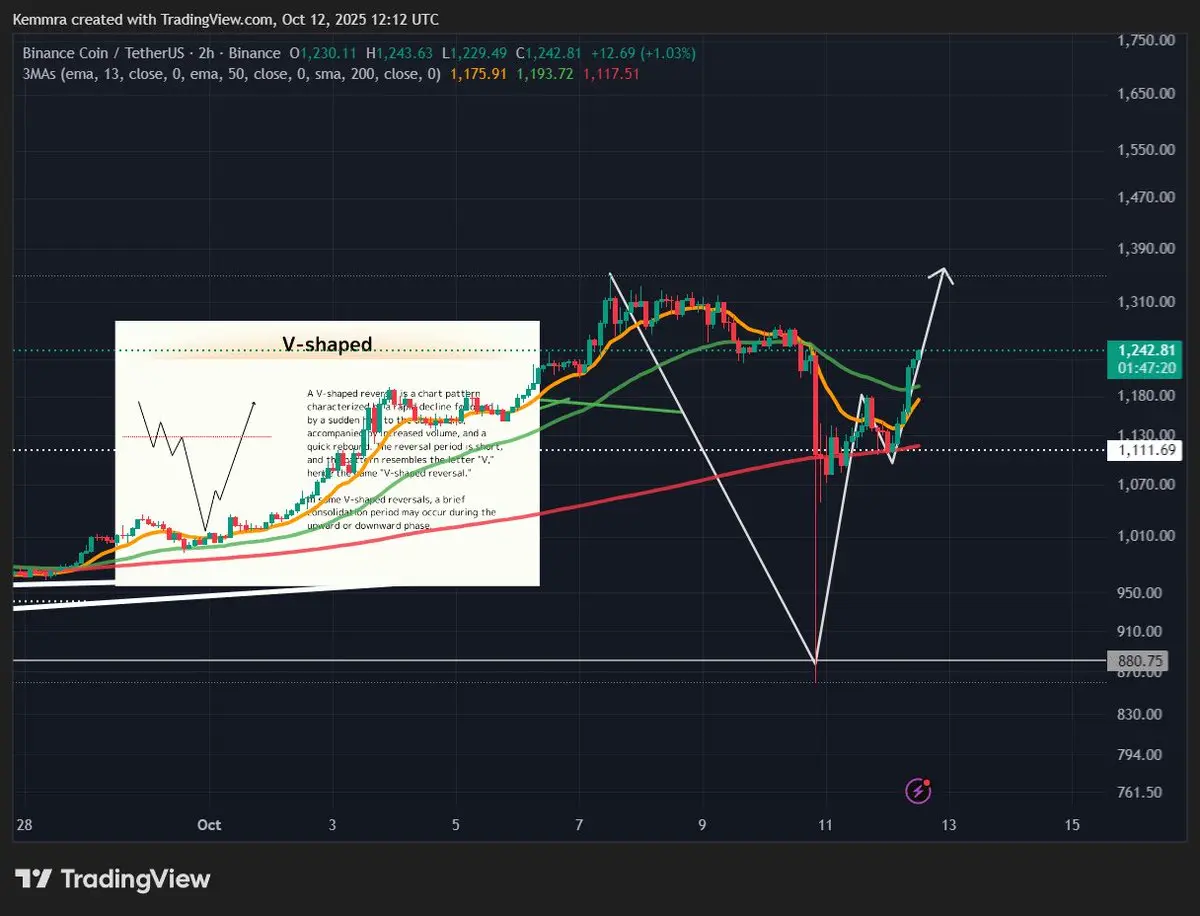Click the V-shaped heading on the note image
The height and width of the screenshot is (916, 1200).
[x=327, y=344]
